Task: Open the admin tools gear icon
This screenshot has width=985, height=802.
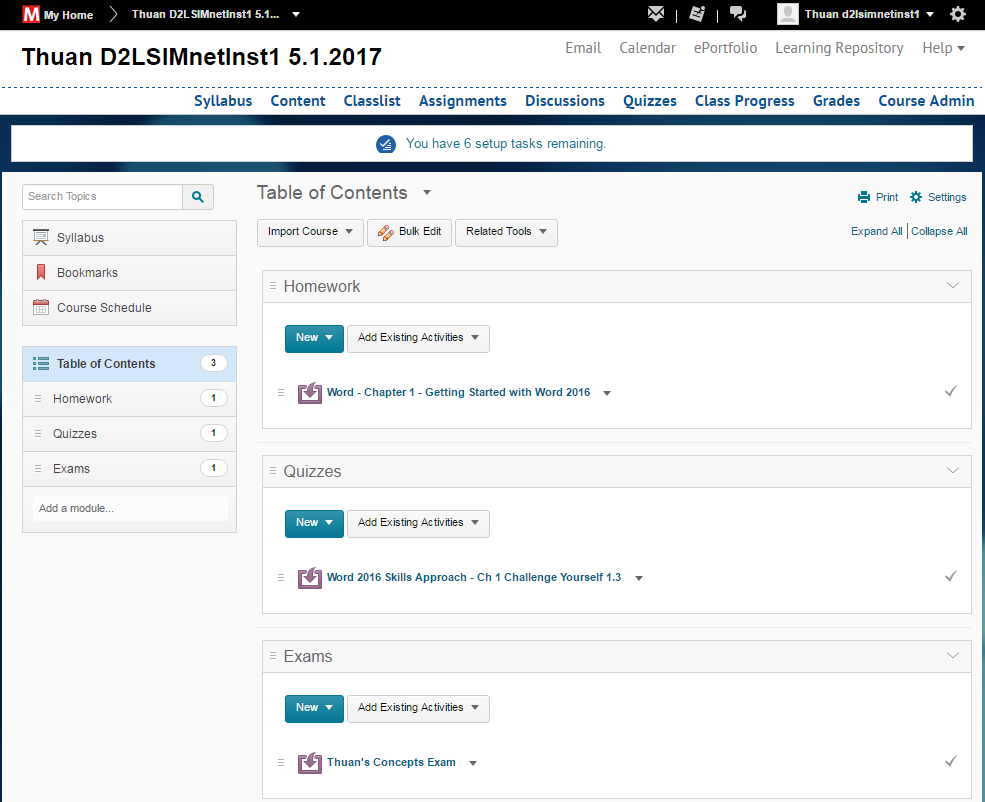Action: (x=957, y=14)
